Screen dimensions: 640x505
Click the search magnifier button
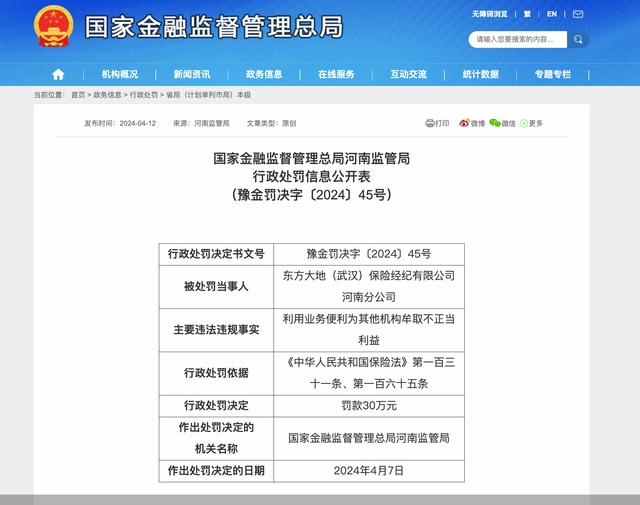click(578, 40)
